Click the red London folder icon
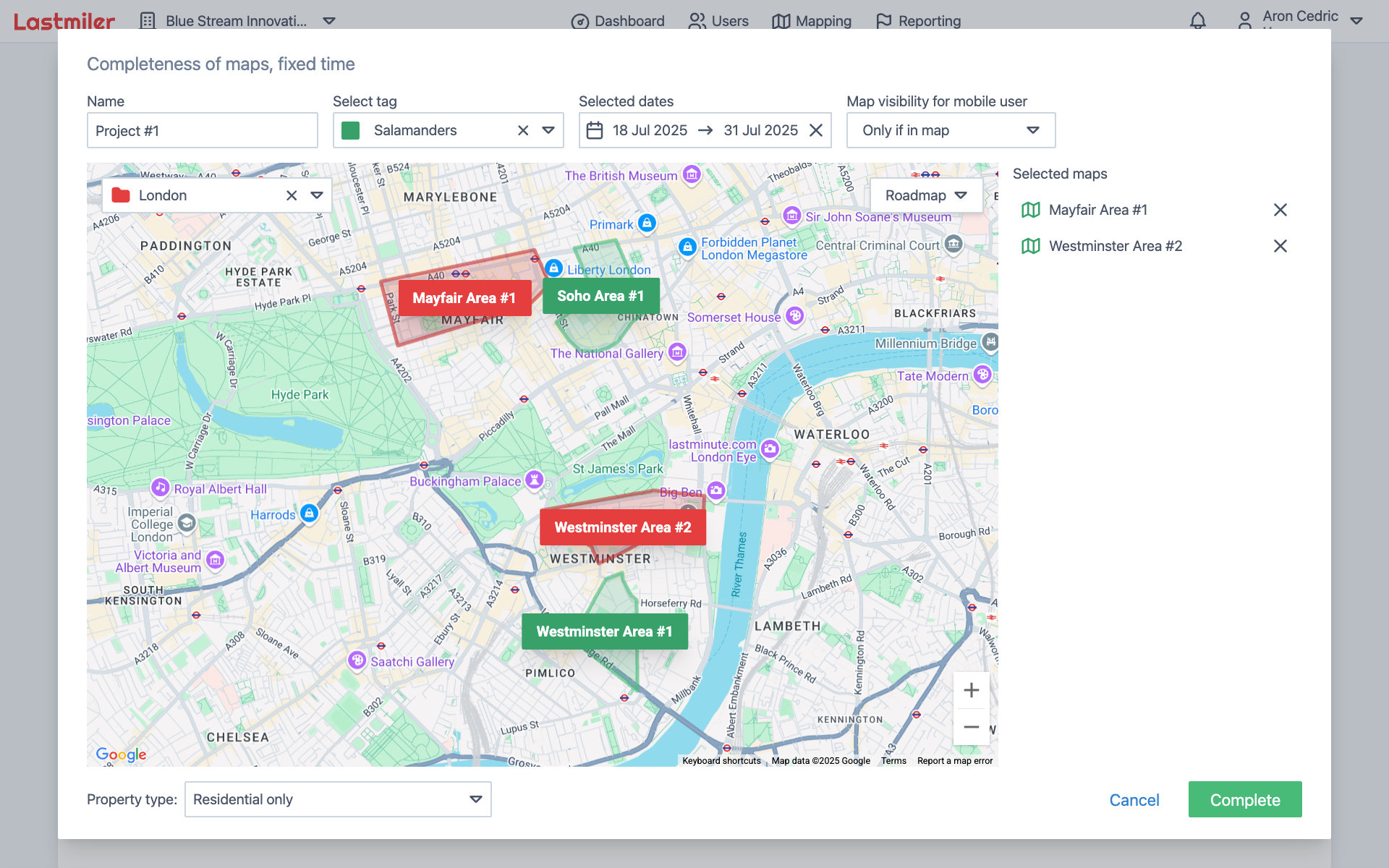The image size is (1389, 868). coord(121,195)
